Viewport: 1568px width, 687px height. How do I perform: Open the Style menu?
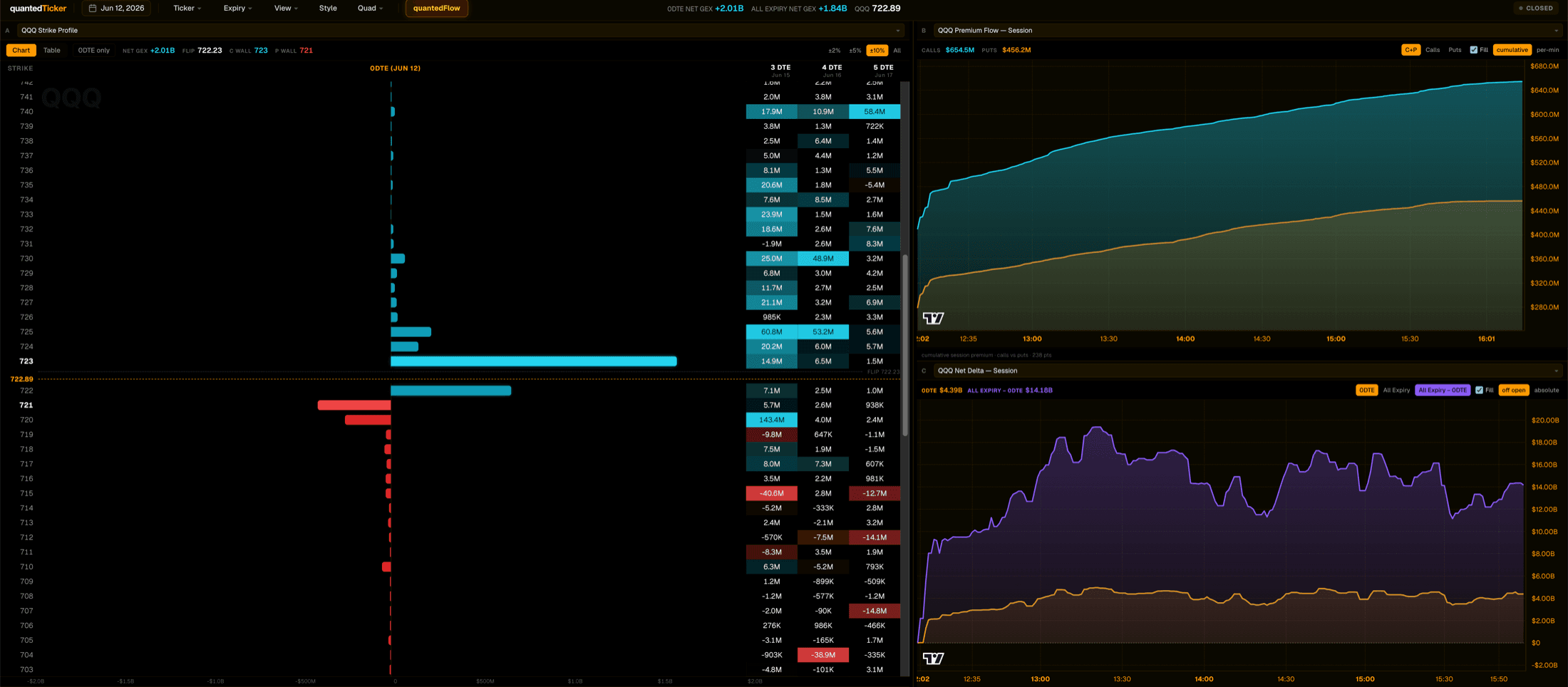[328, 9]
